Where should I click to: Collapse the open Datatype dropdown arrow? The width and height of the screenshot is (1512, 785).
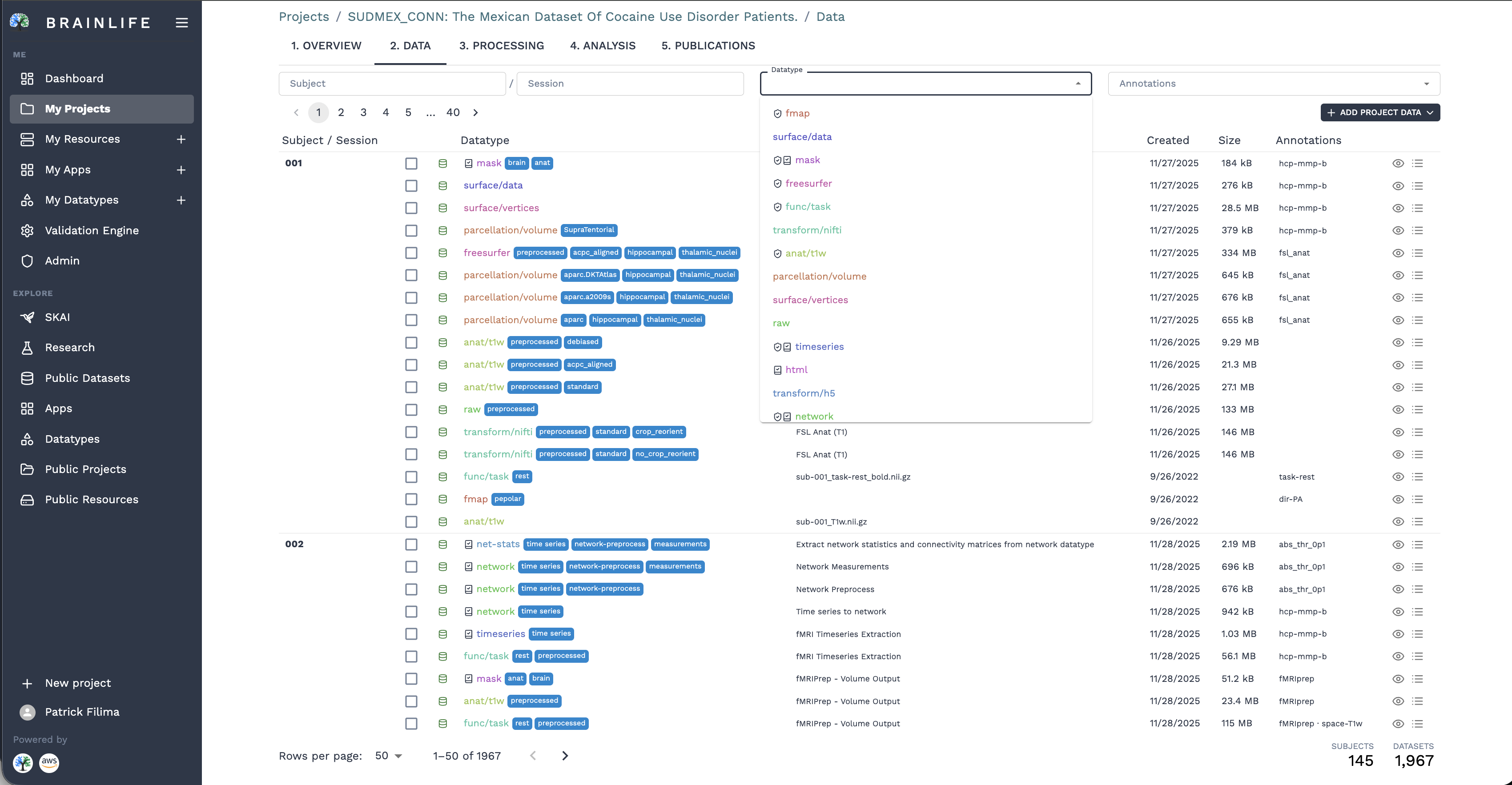(1078, 83)
